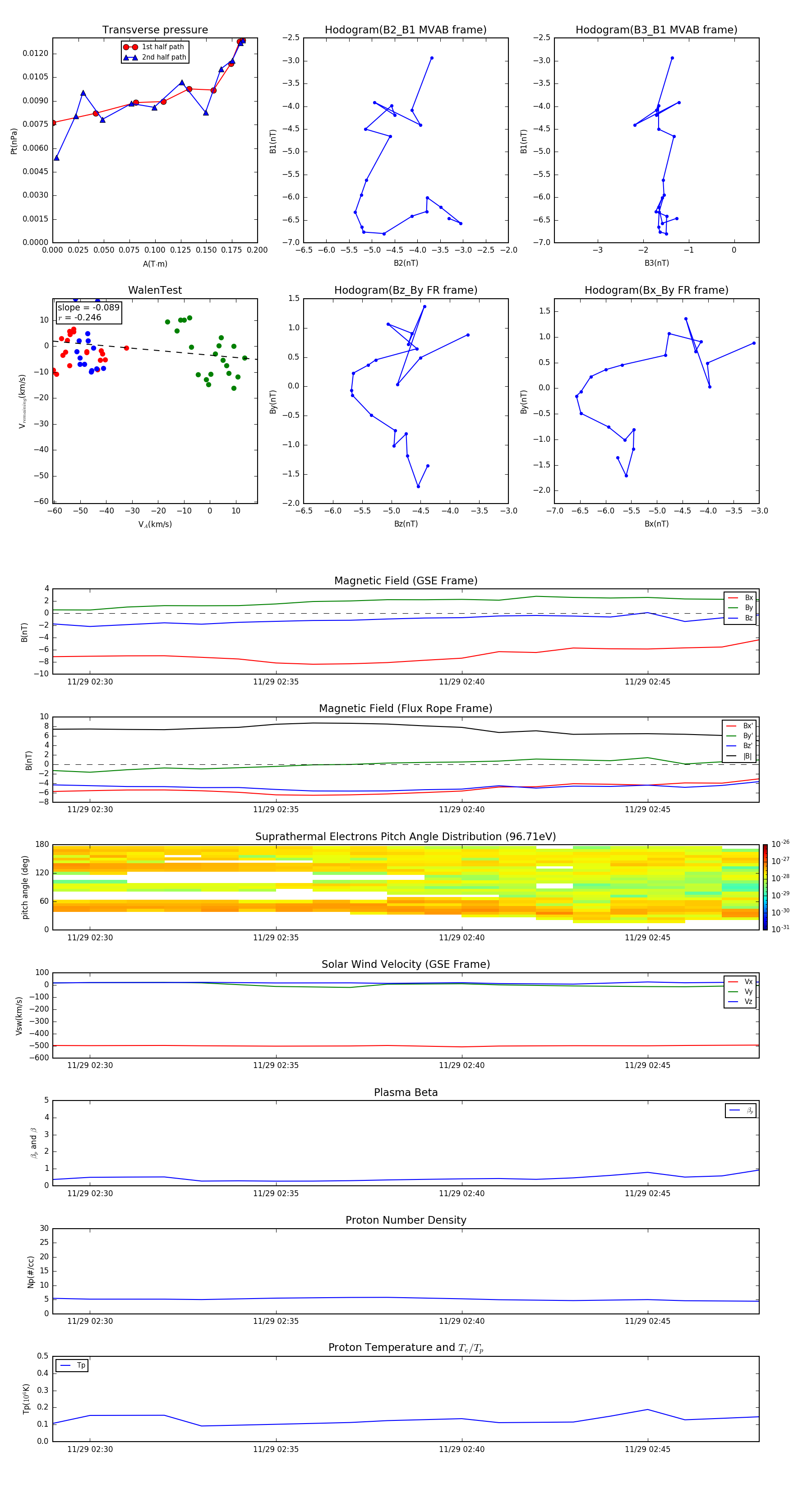Click the pitch angle spectrogram colorbar

tap(765, 887)
